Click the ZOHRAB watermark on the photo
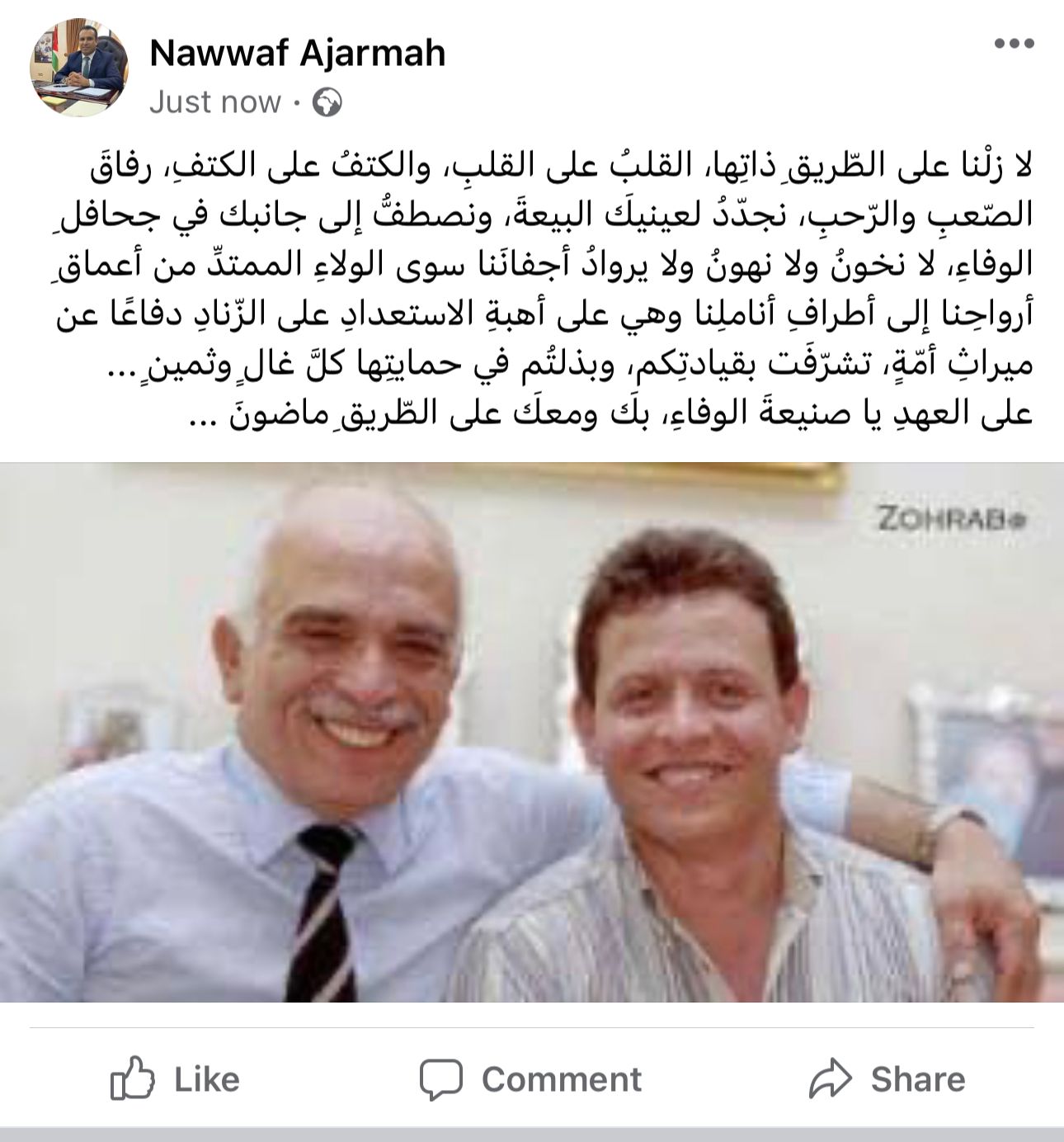The width and height of the screenshot is (1064, 1142). click(x=950, y=520)
